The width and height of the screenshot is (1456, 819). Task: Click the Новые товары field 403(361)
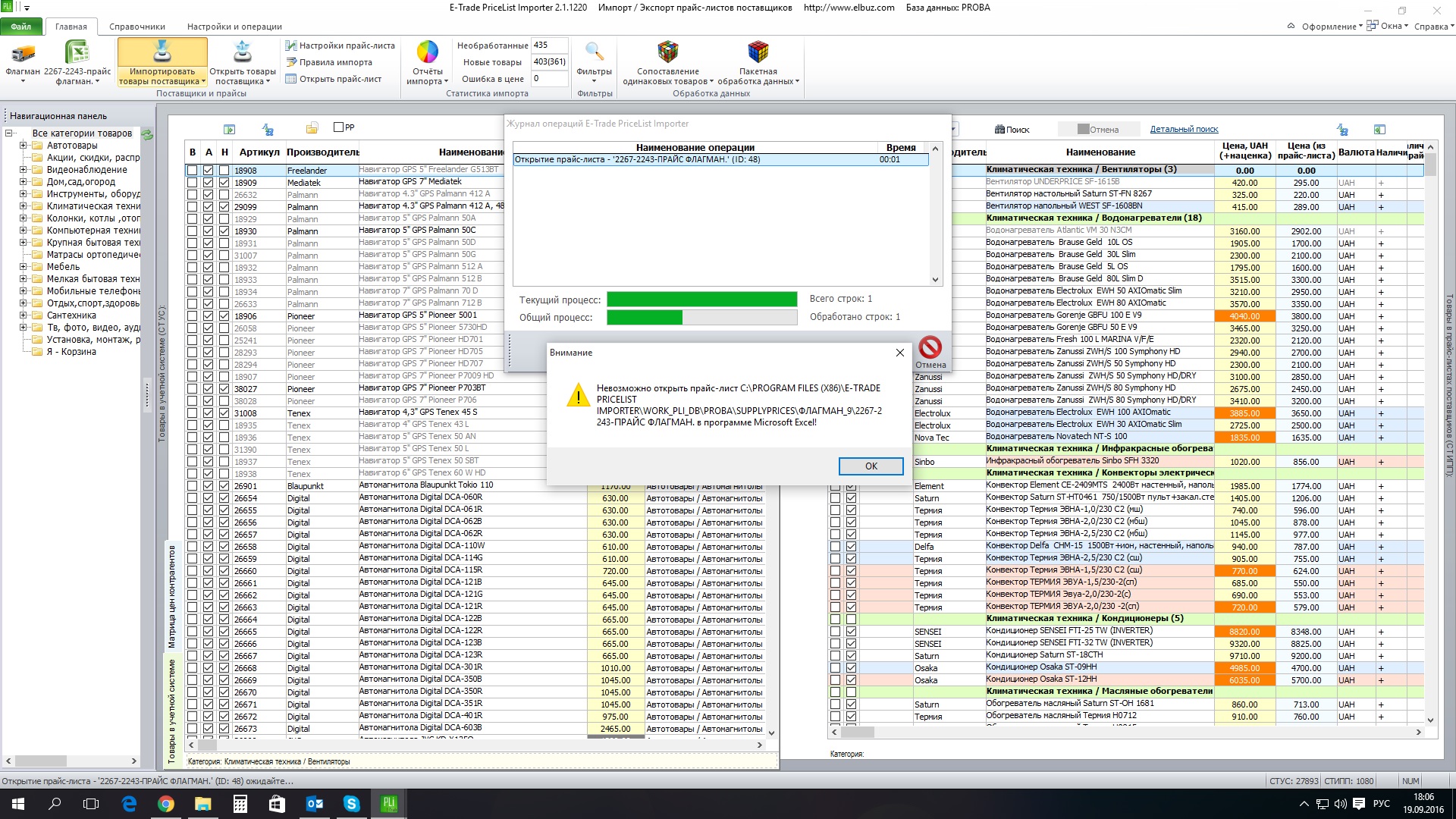[x=549, y=62]
